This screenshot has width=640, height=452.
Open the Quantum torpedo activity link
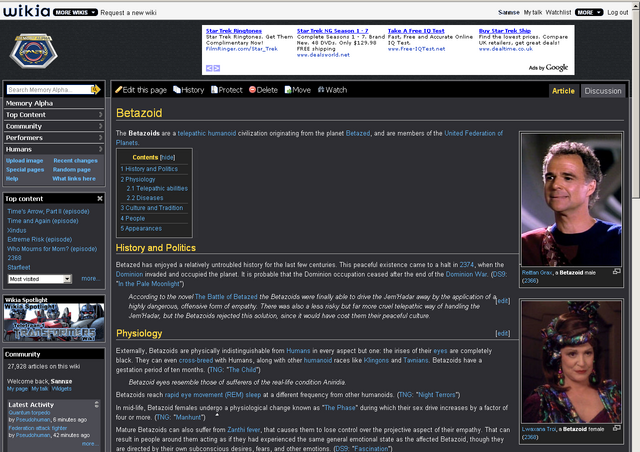tap(29, 412)
